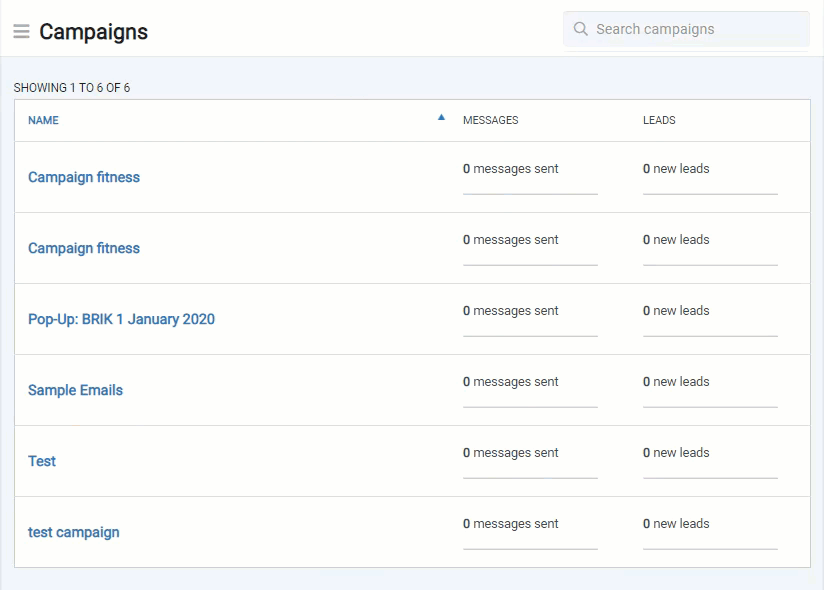This screenshot has width=824, height=590.
Task: Click messages sent bar in first Campaign fitness row
Action: point(530,194)
